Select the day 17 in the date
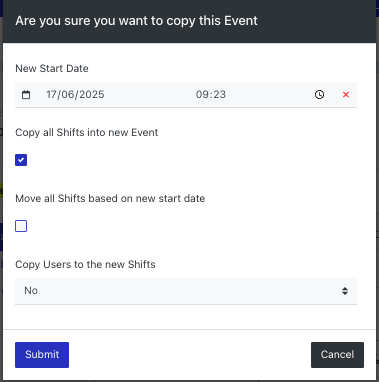Screen dimensions: 379x382 (51, 94)
